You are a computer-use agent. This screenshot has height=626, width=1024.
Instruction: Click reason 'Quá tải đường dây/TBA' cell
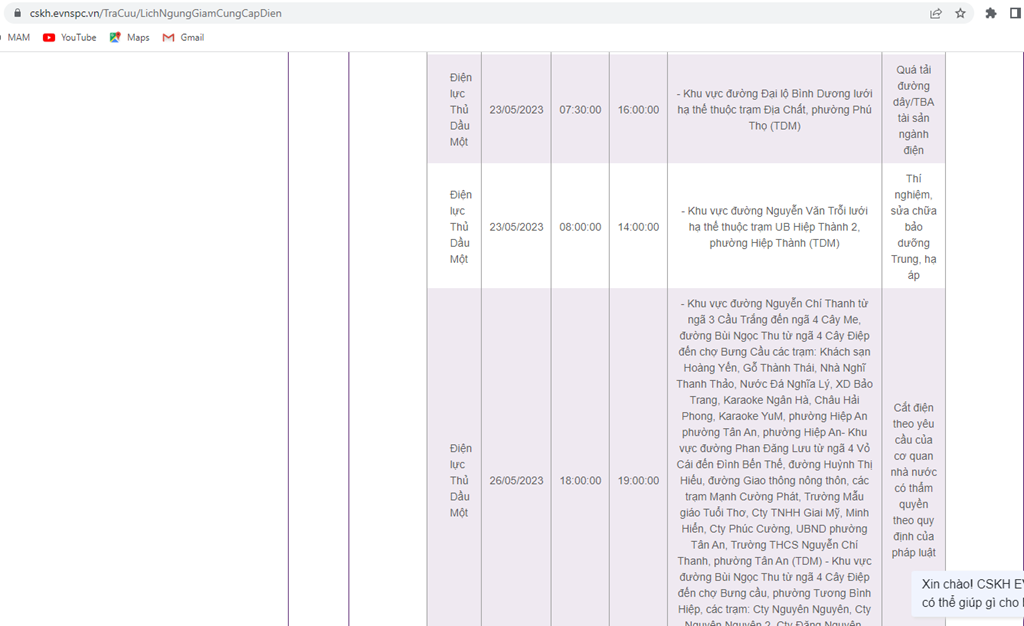coord(914,110)
